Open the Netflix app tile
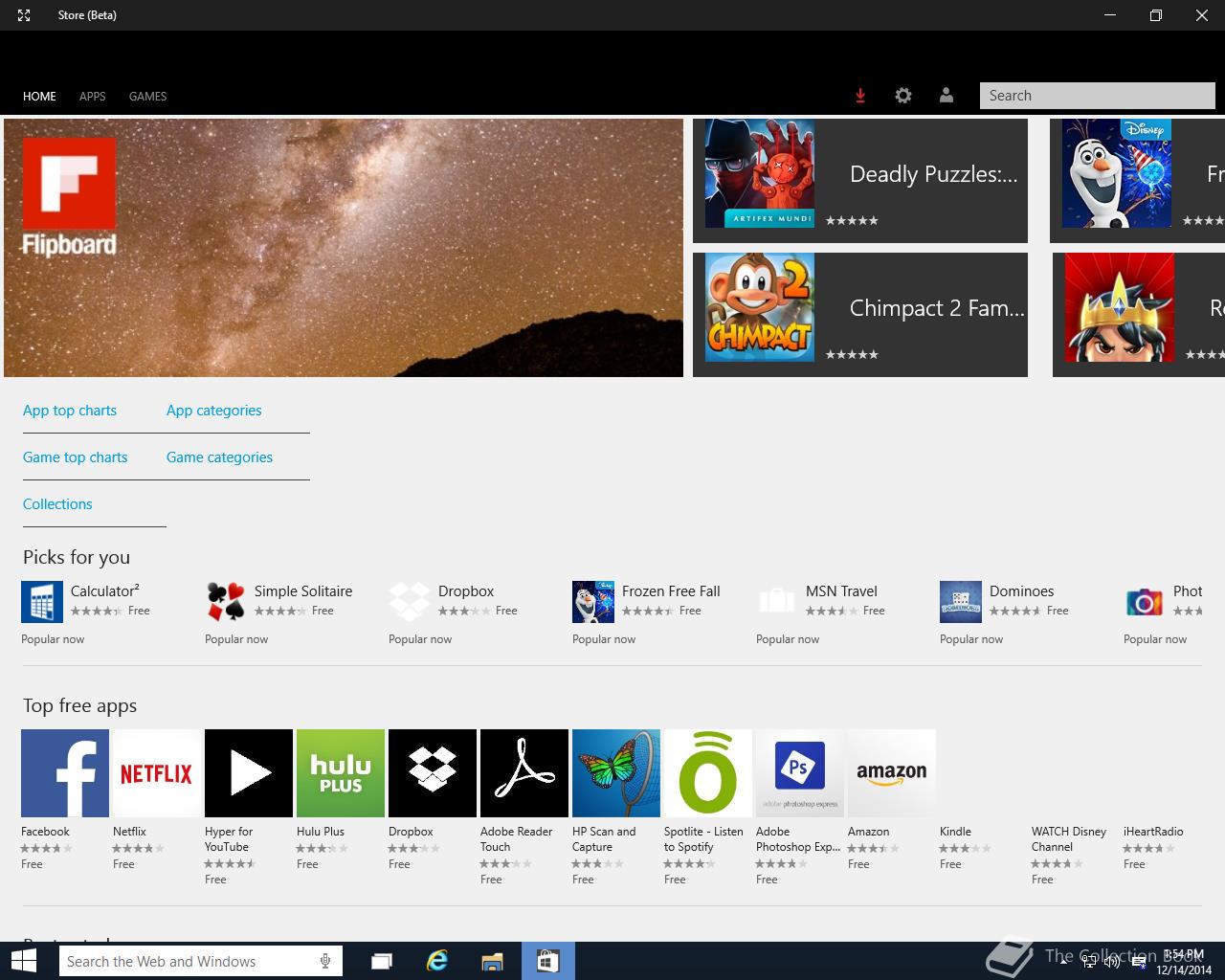The height and width of the screenshot is (980, 1225). pyautogui.click(x=157, y=773)
